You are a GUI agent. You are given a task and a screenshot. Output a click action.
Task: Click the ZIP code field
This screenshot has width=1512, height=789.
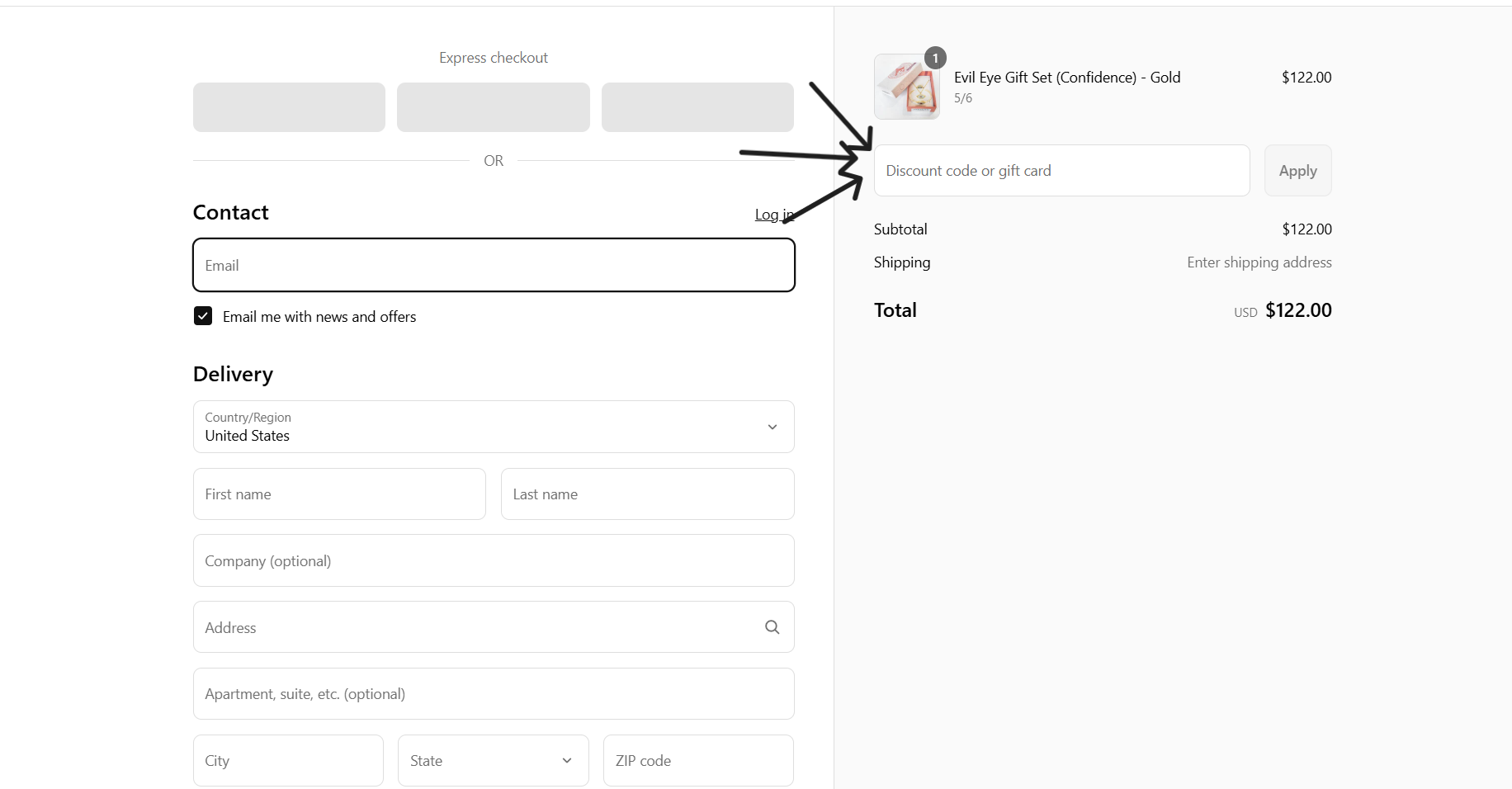tap(697, 760)
